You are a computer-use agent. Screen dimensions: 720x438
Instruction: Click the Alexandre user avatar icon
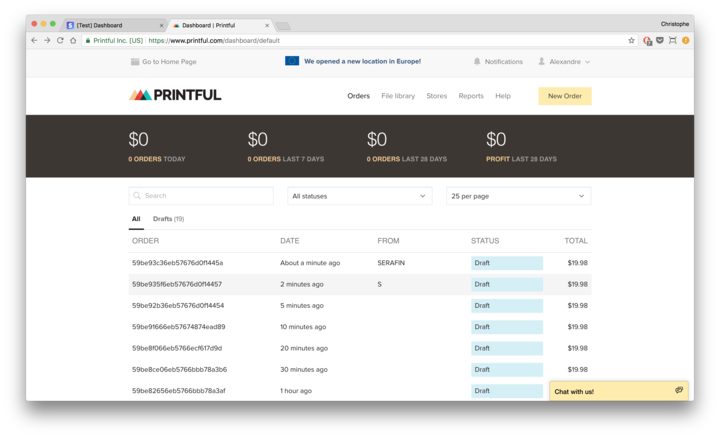click(541, 61)
